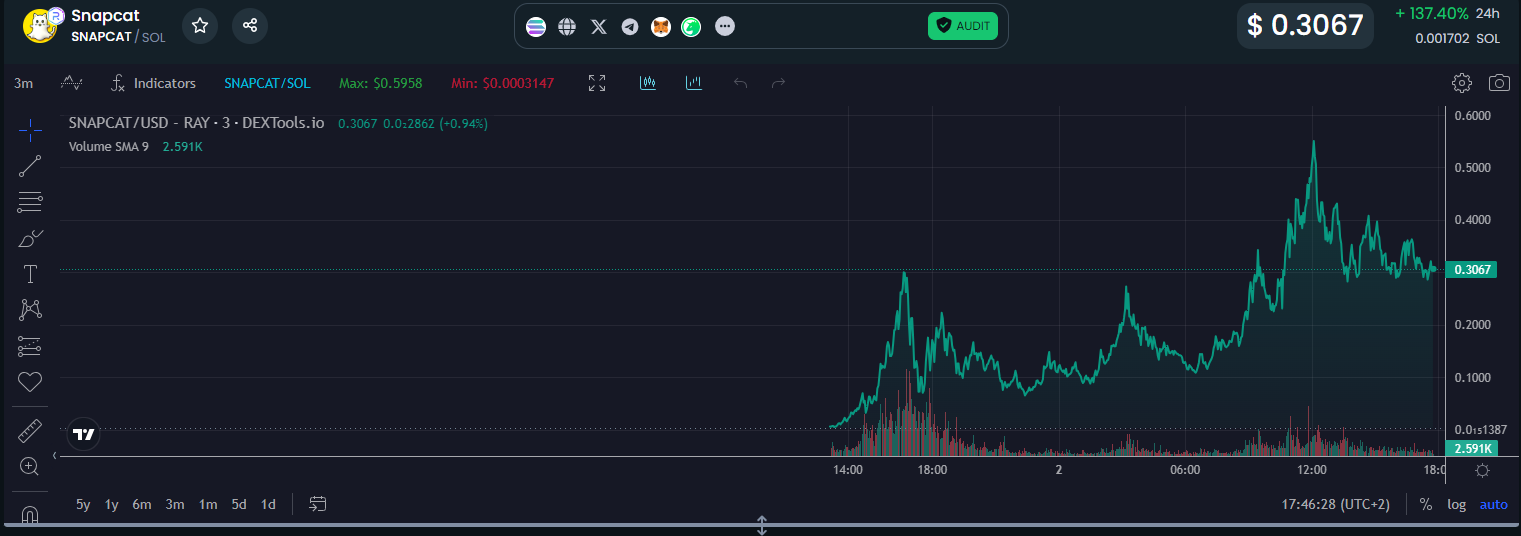The image size is (1521, 536).
Task: Toggle log scale mode
Action: pos(1457,504)
